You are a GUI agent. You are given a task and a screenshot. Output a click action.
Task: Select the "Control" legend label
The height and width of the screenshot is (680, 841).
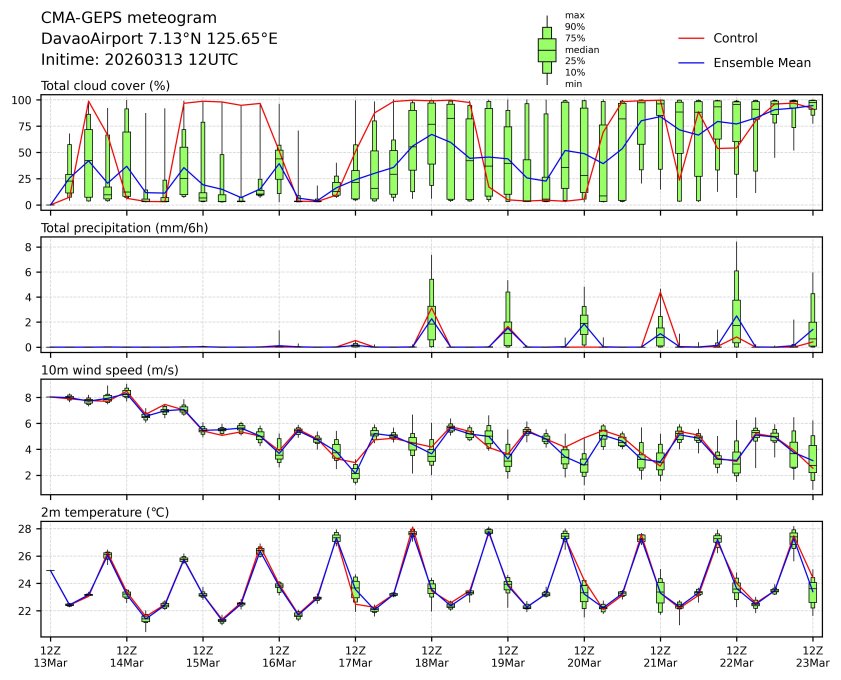click(735, 38)
